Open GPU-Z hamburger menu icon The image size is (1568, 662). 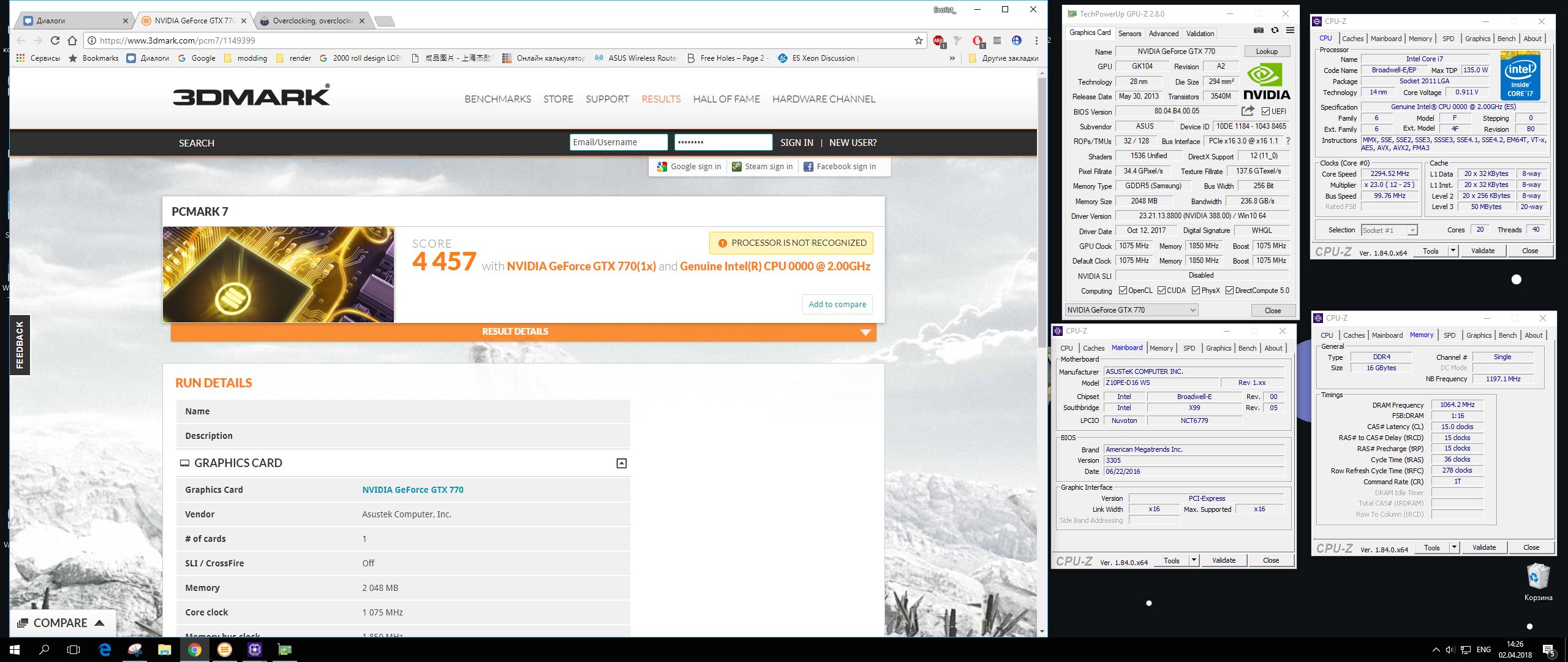tap(1290, 31)
